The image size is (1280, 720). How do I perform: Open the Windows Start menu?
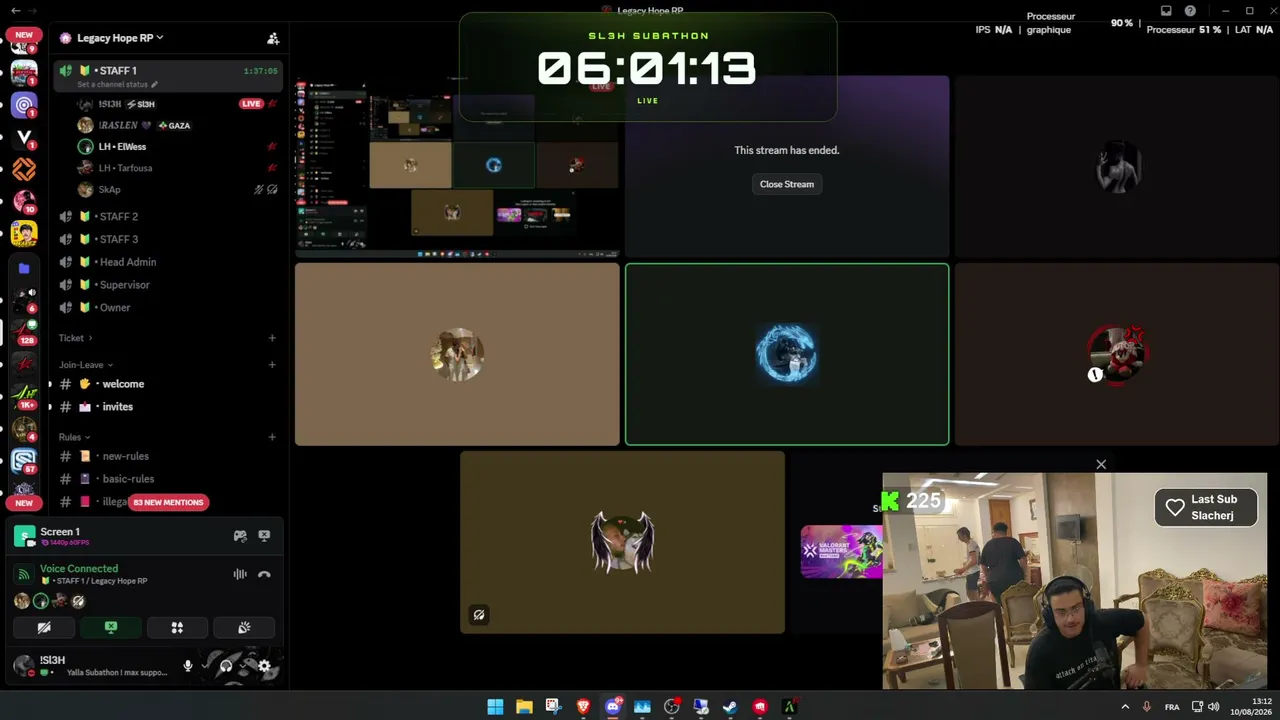point(495,707)
